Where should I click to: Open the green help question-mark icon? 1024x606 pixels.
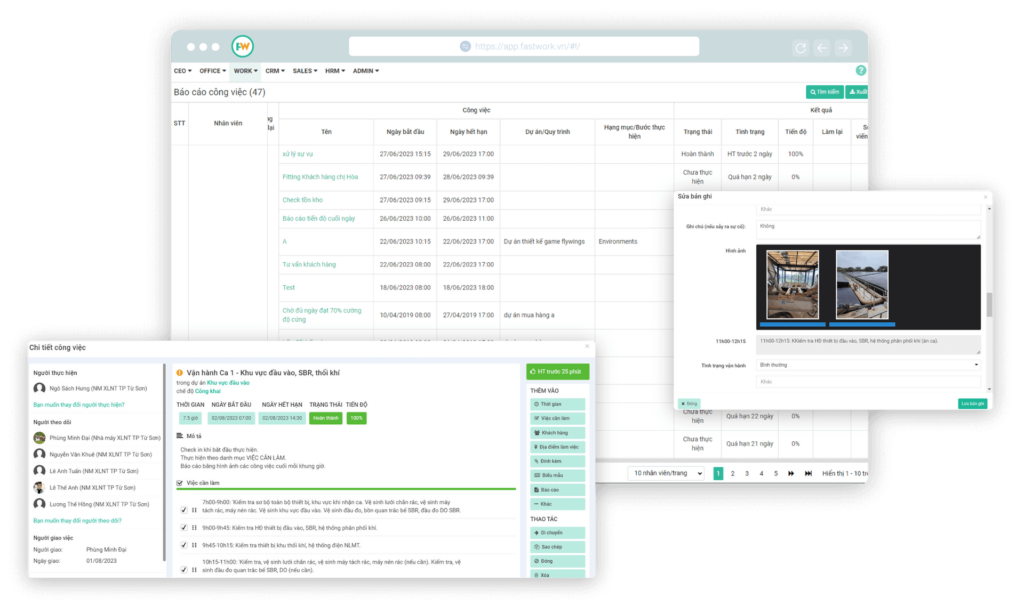[862, 69]
